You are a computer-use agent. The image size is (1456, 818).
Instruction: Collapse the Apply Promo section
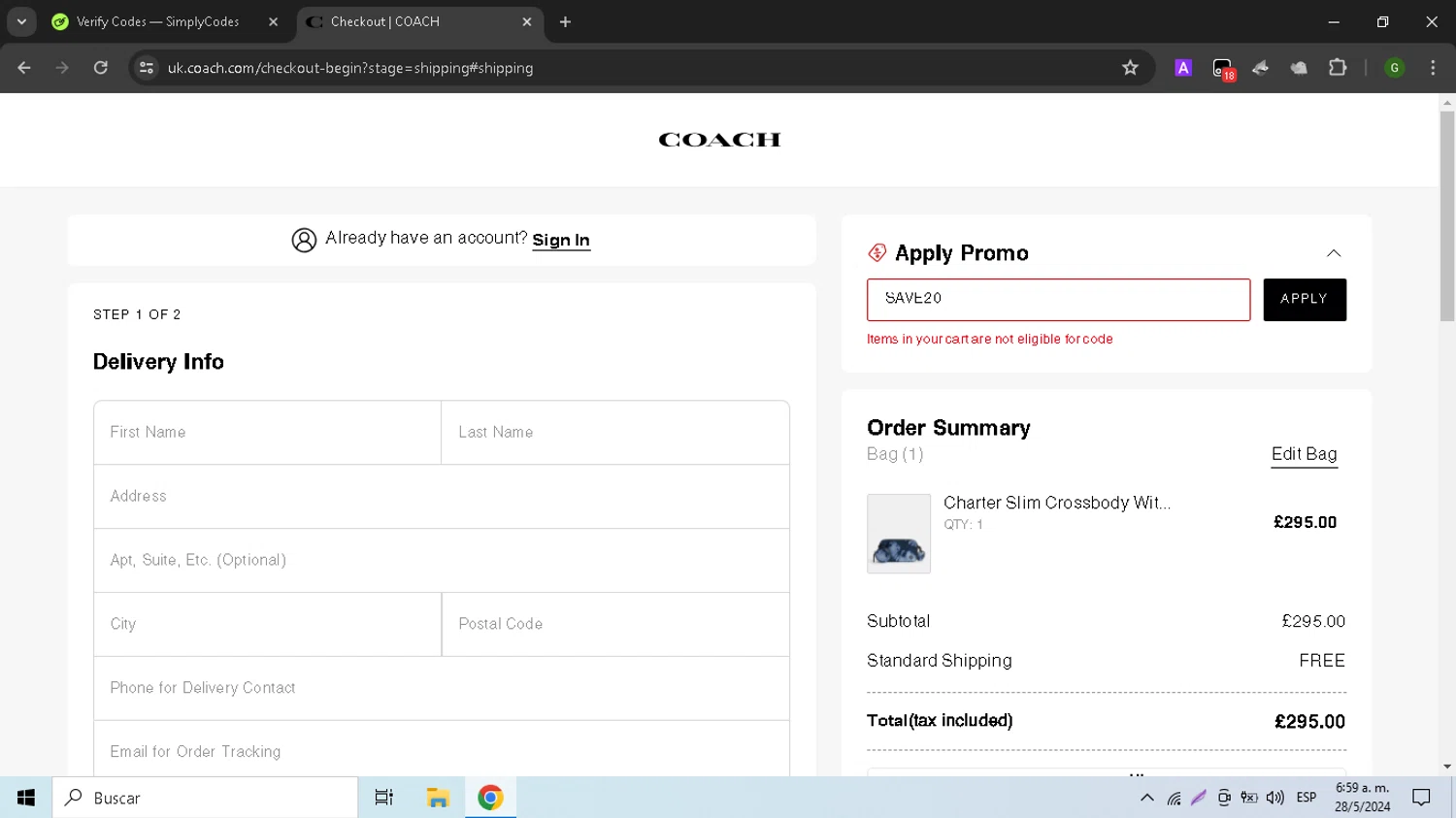[x=1334, y=253]
